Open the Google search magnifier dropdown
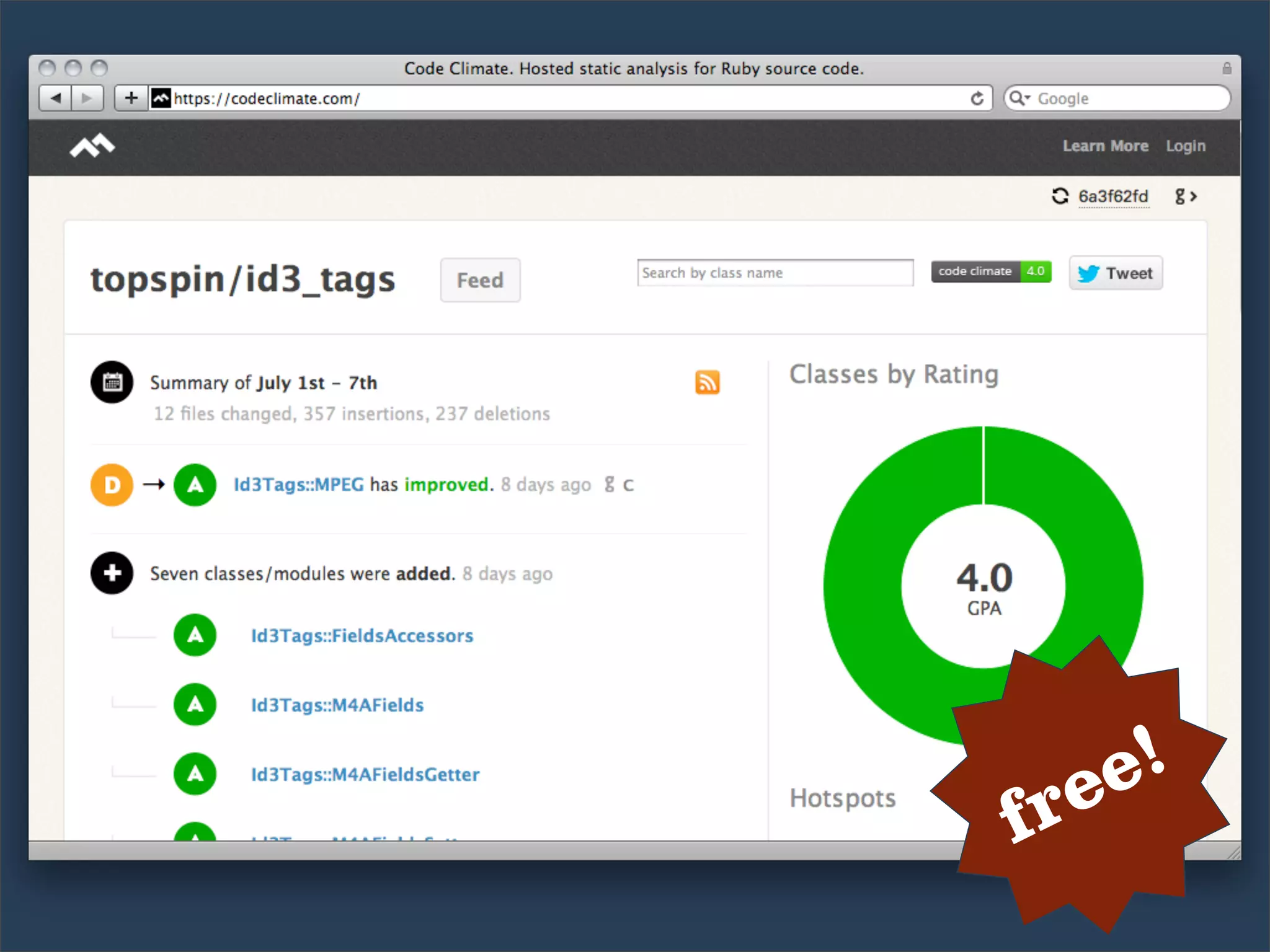 pos(1019,99)
